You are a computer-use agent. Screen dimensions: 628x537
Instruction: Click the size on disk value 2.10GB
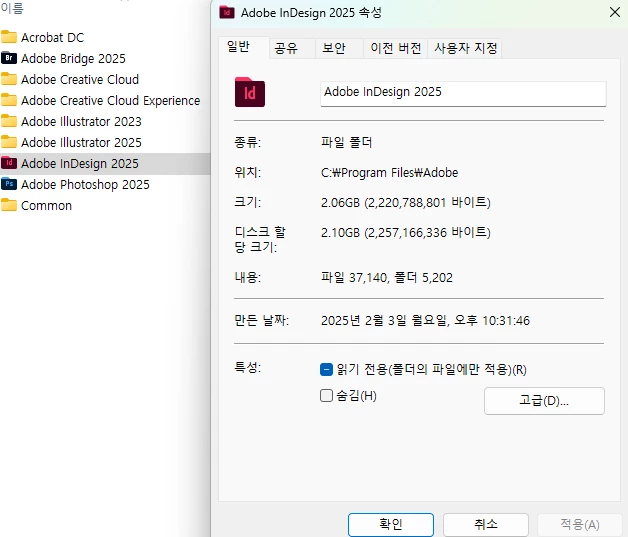click(x=406, y=232)
